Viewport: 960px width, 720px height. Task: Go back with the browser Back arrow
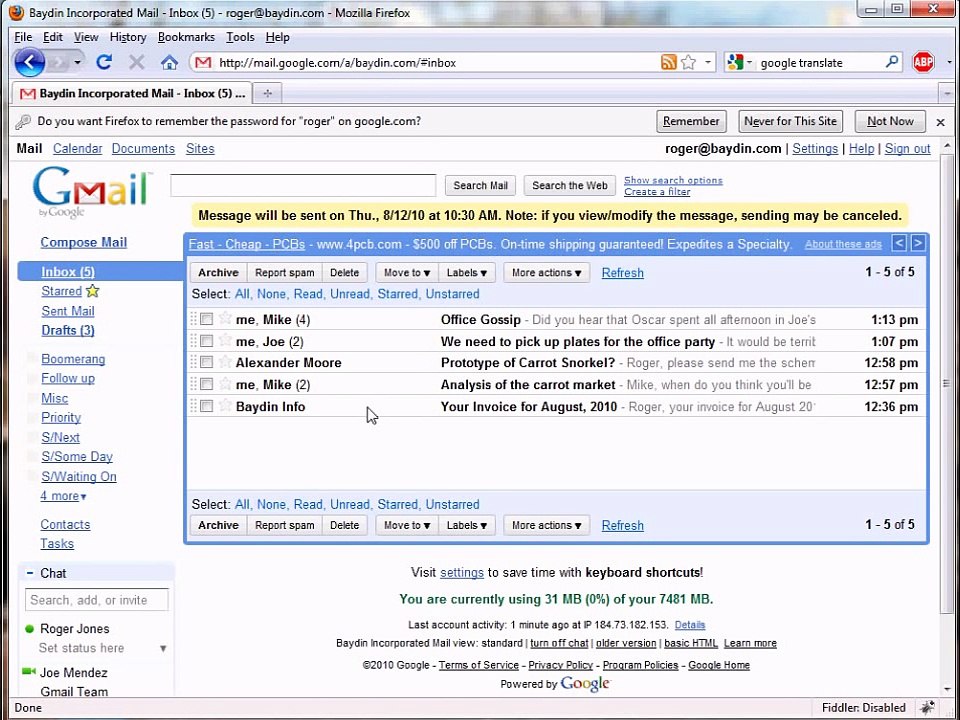click(29, 62)
